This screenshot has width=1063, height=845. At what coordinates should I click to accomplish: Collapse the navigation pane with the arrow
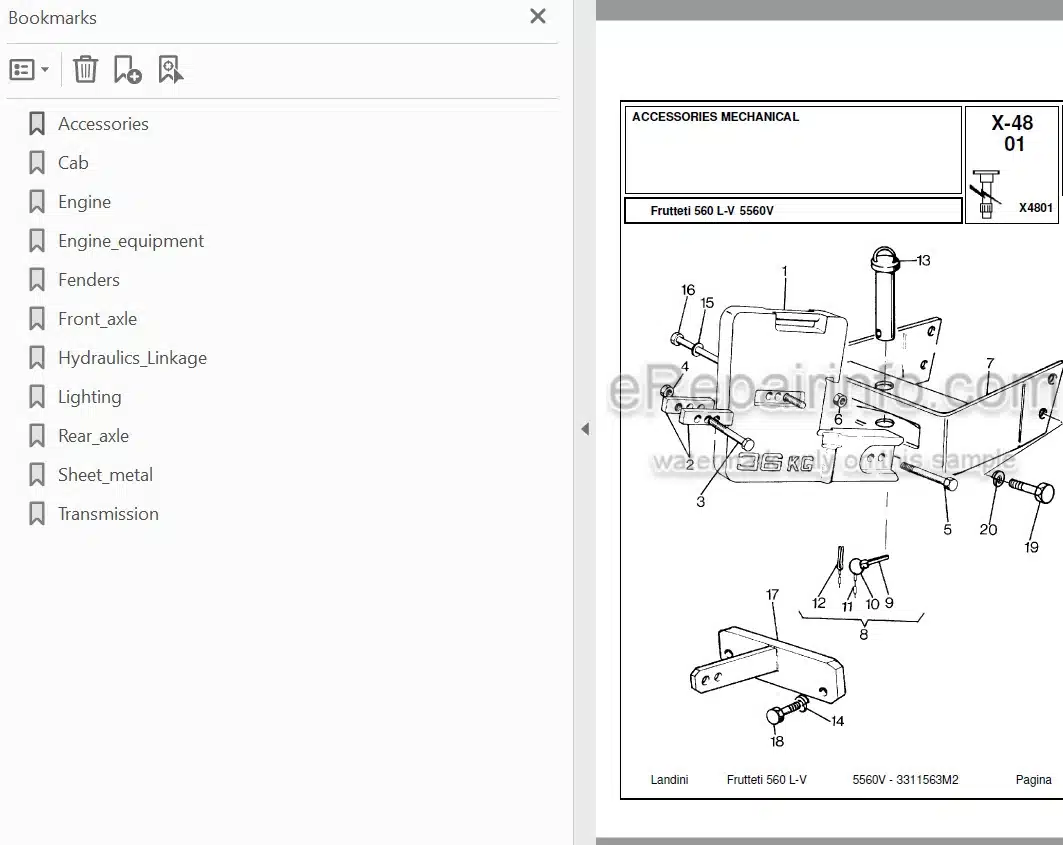click(585, 429)
